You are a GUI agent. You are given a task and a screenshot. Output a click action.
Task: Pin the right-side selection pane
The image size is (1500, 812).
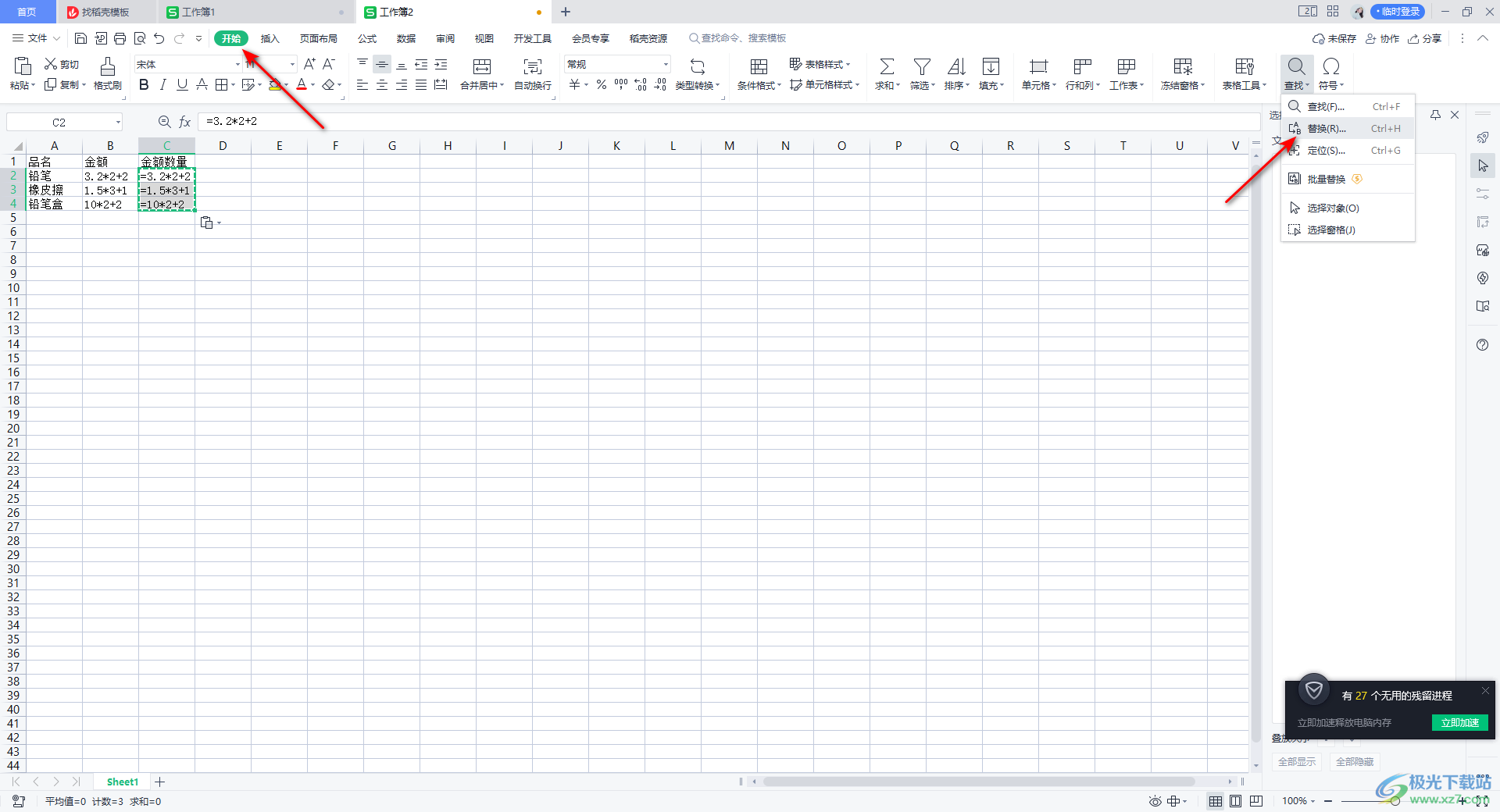(1435, 115)
